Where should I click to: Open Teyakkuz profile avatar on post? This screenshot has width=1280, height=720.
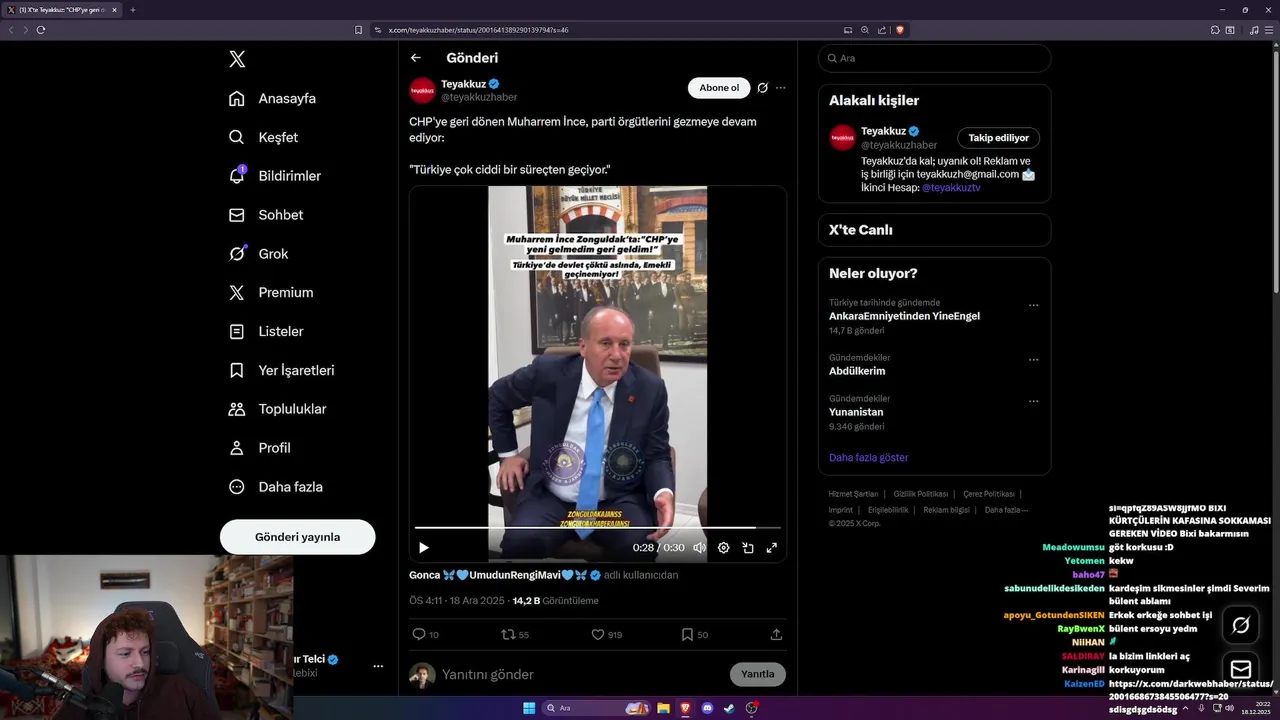(x=422, y=90)
